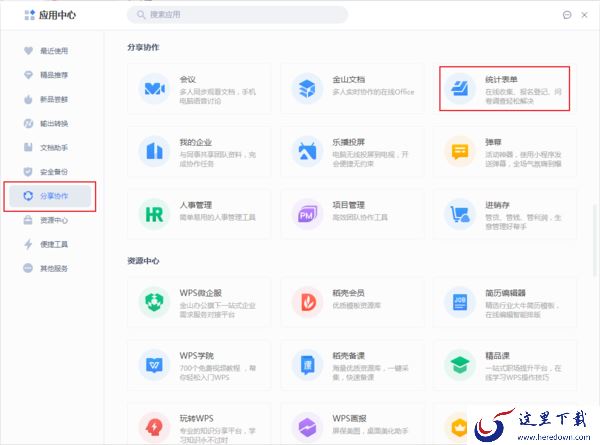Open the 统计表单 form icon
This screenshot has width=600, height=445.
(460, 89)
